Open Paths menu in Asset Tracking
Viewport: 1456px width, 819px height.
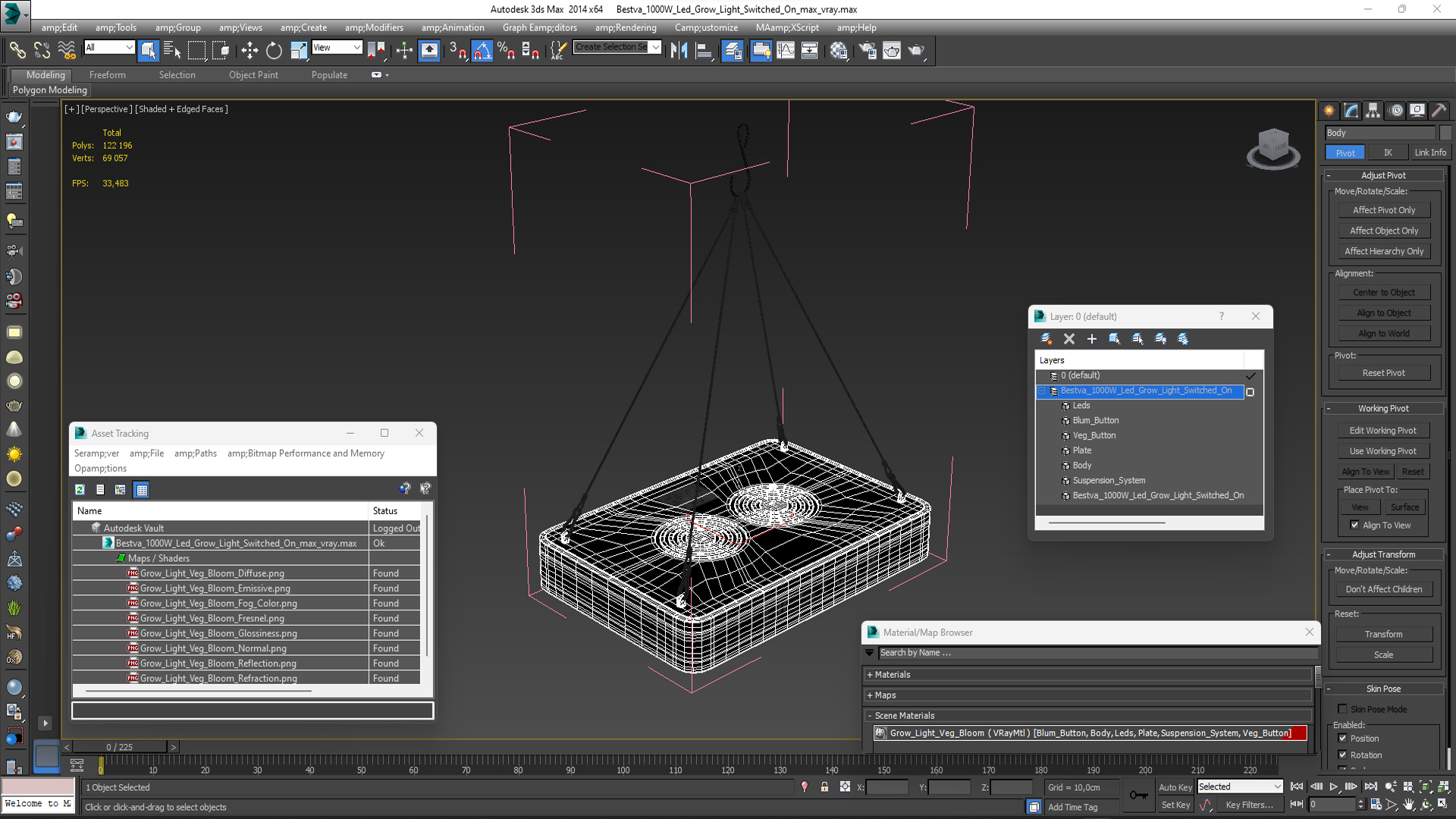196,453
